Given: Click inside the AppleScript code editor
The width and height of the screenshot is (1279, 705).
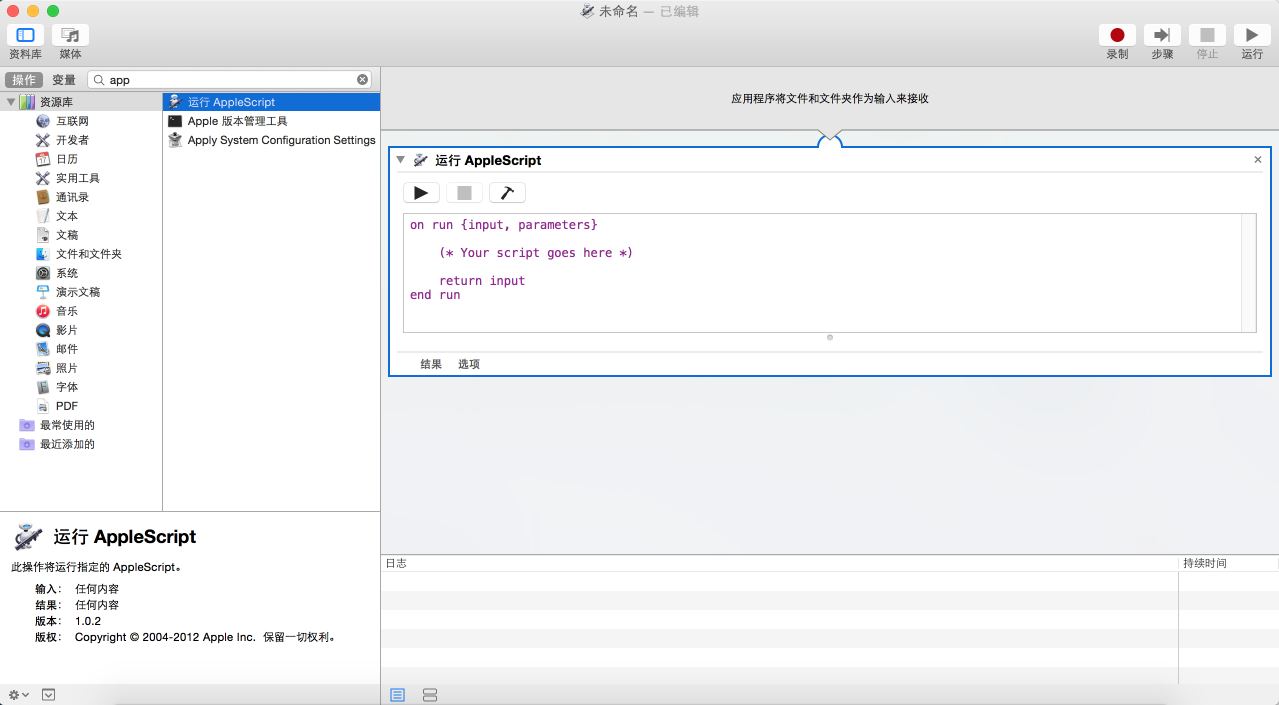Looking at the screenshot, I should coord(822,272).
